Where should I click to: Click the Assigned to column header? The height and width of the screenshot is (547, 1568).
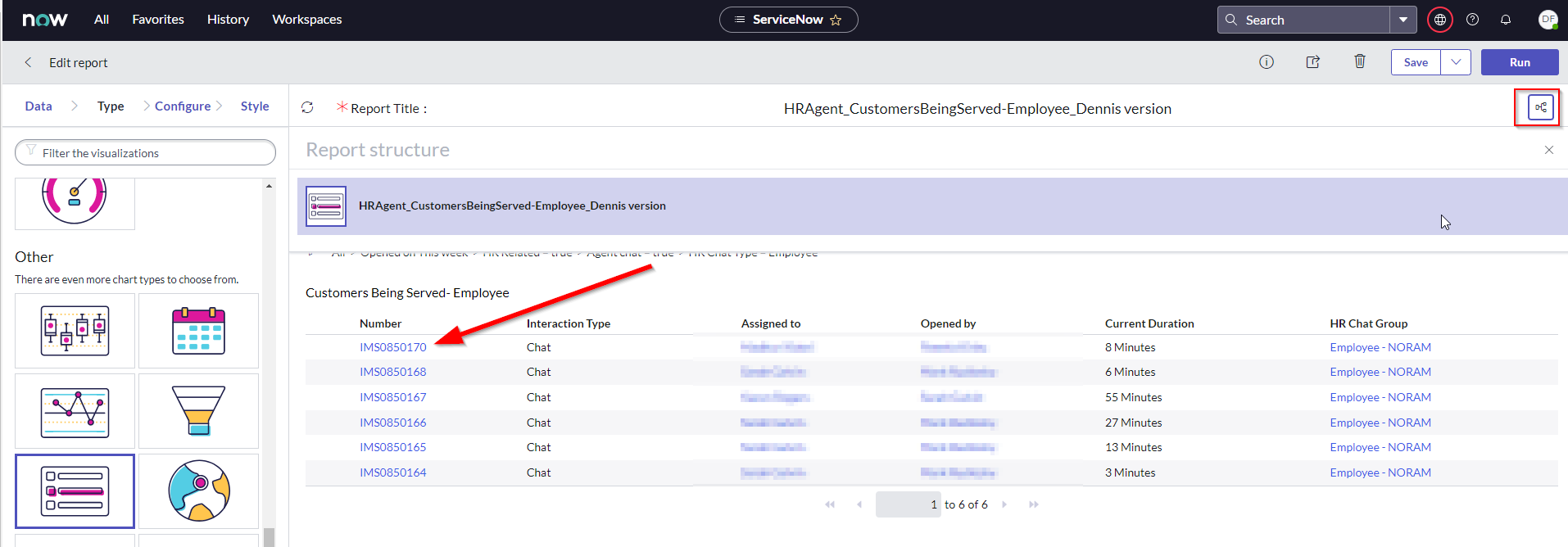pyautogui.click(x=771, y=323)
